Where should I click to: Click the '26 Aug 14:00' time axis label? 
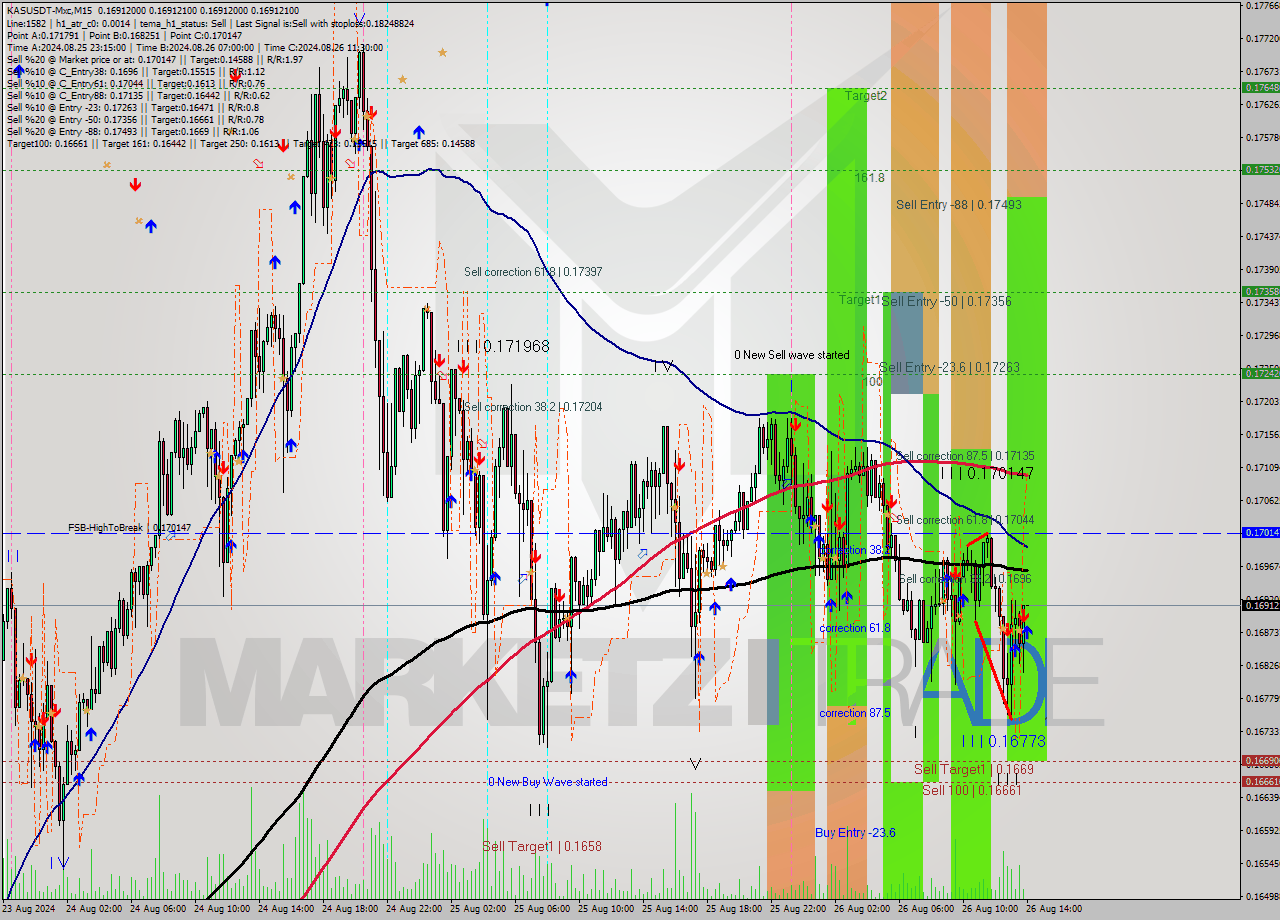coord(1052,909)
